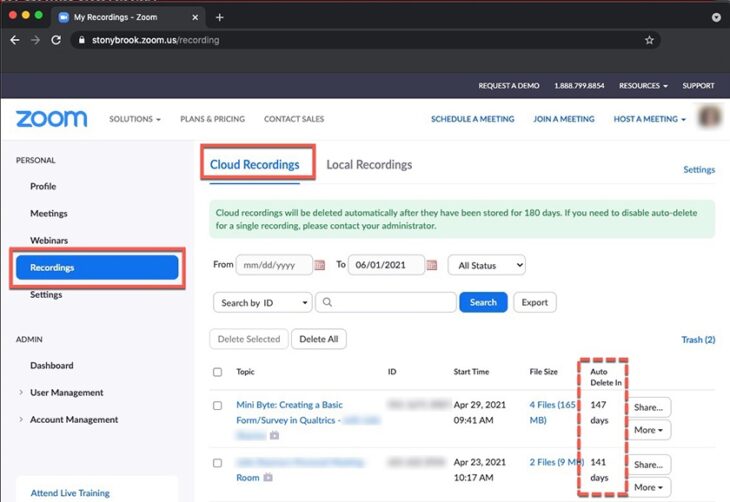Open More menu for Mini Byte recording

tap(650, 430)
